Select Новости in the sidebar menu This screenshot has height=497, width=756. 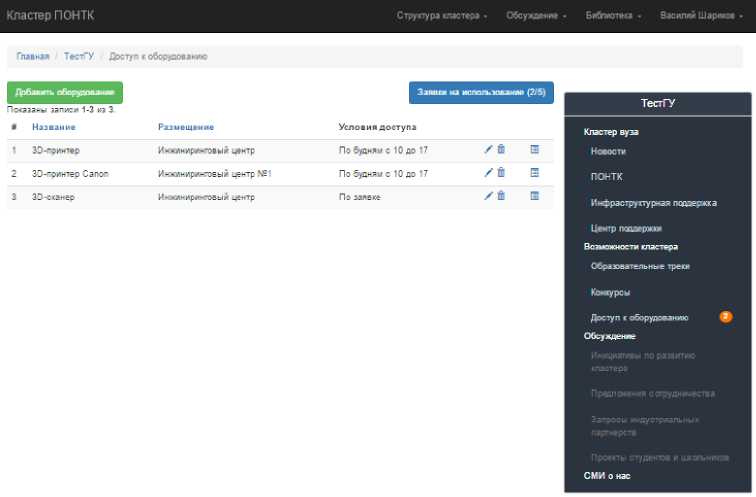pos(608,151)
